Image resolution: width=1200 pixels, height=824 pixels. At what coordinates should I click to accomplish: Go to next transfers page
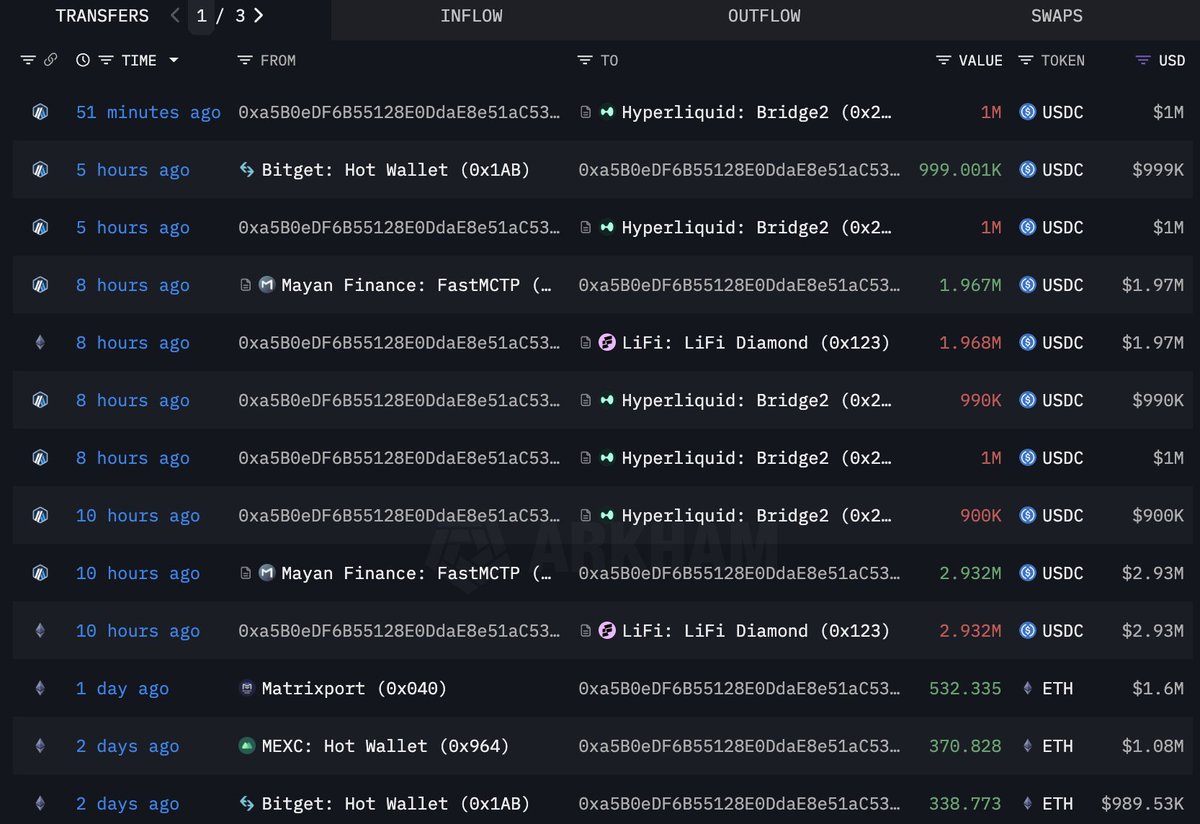259,16
